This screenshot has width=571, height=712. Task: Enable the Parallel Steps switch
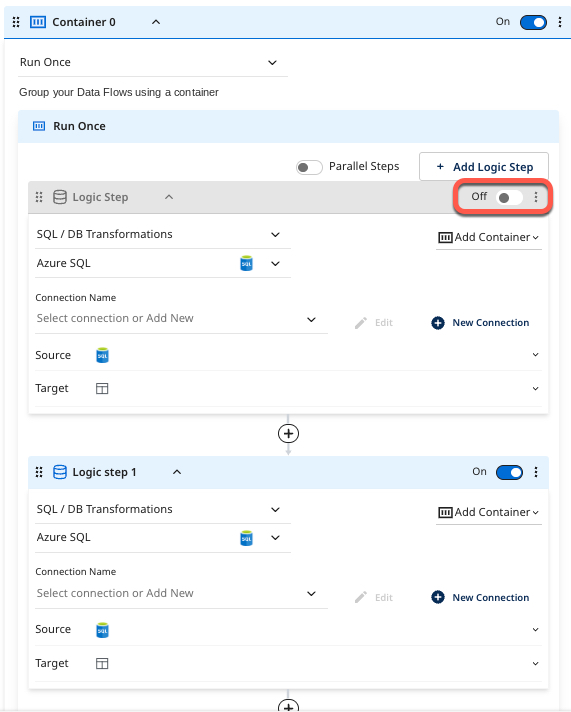tap(309, 167)
